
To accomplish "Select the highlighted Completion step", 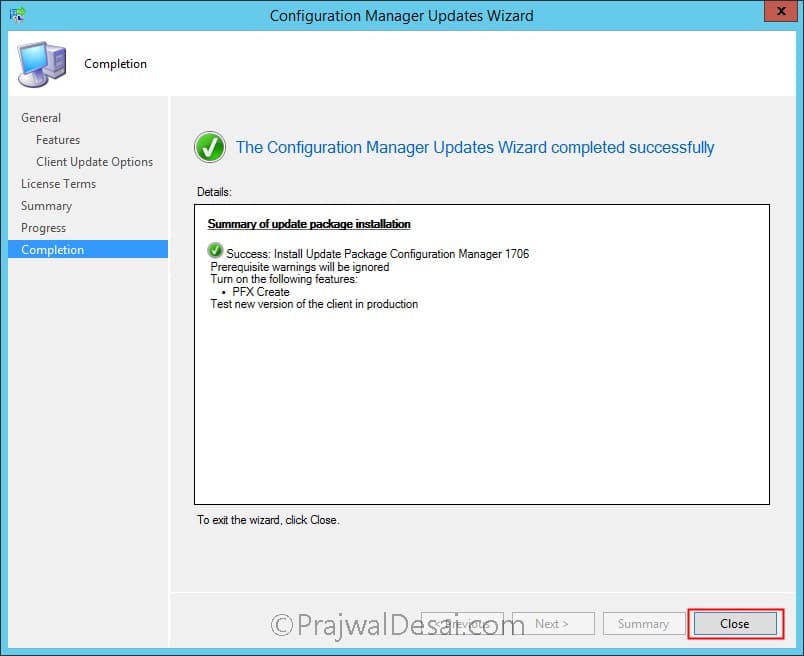I will point(88,249).
